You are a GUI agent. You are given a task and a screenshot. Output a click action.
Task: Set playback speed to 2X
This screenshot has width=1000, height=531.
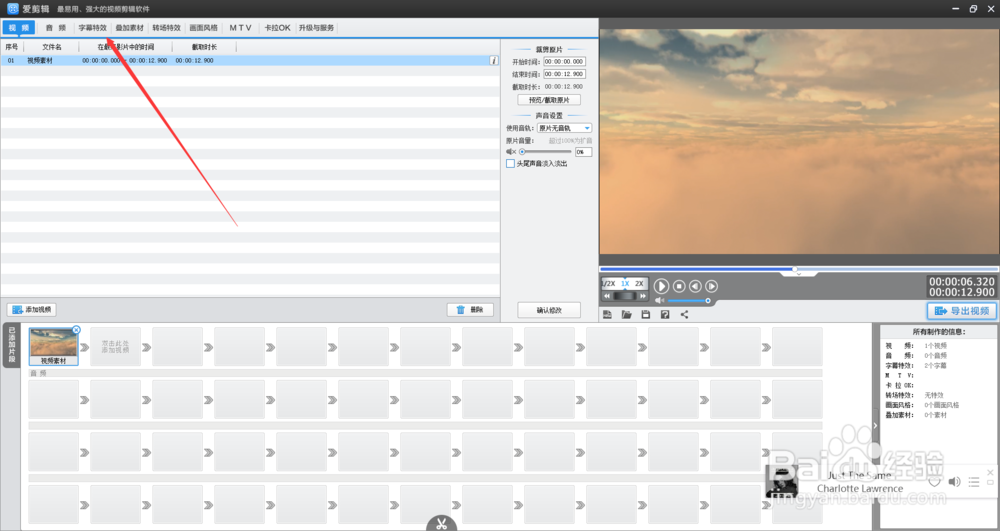639,284
